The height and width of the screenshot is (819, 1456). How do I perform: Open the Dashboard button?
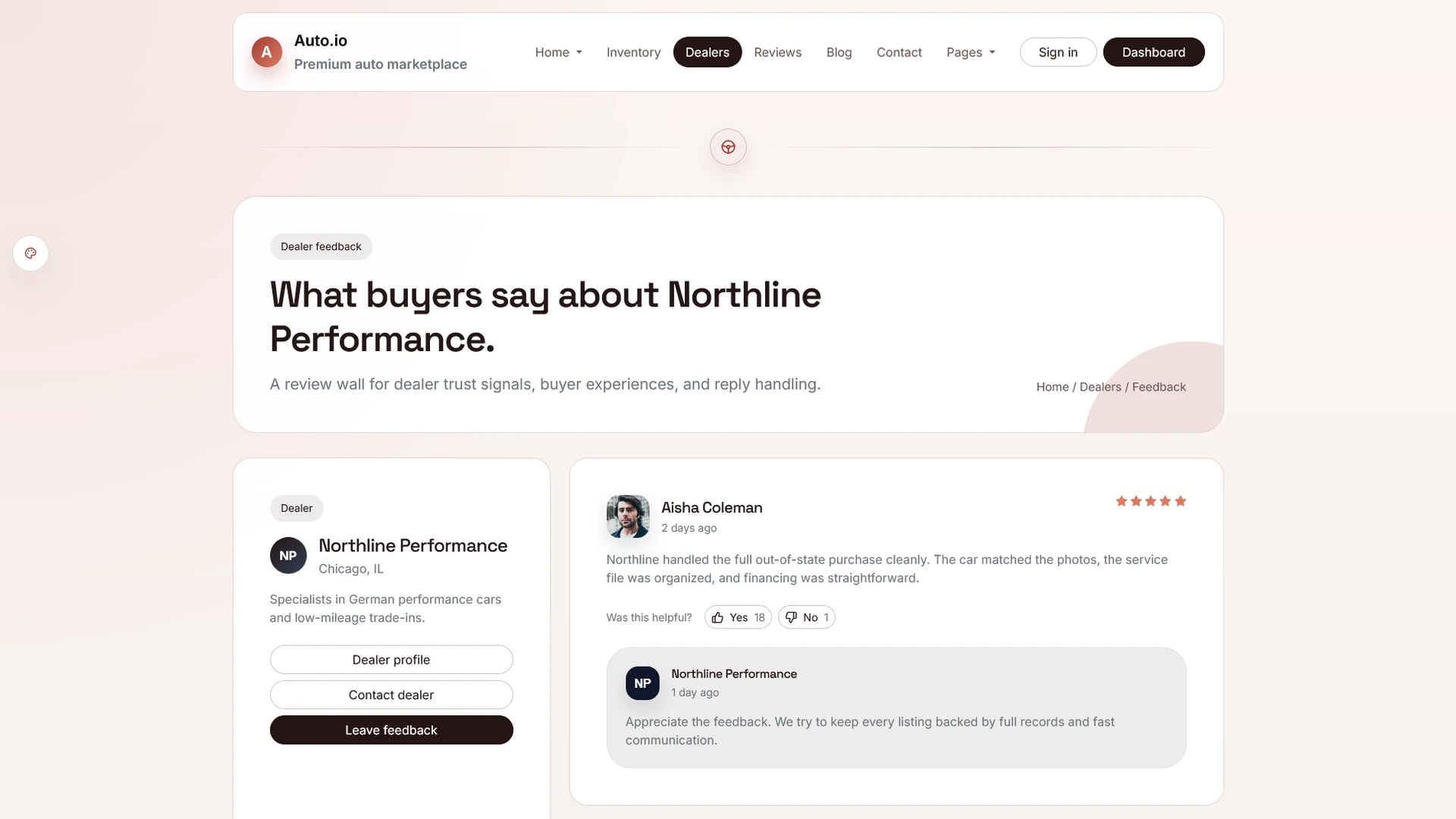(x=1153, y=52)
